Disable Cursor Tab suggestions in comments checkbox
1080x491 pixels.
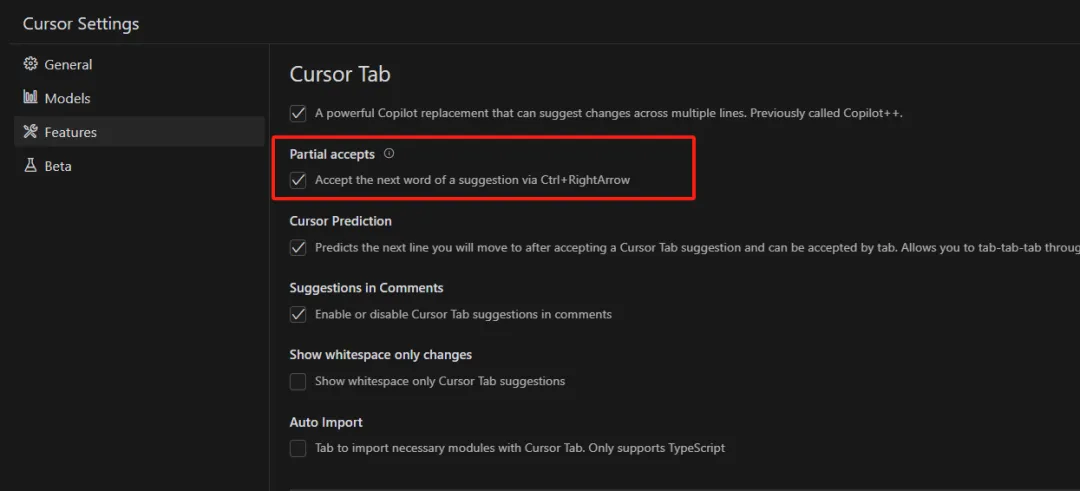pos(298,314)
